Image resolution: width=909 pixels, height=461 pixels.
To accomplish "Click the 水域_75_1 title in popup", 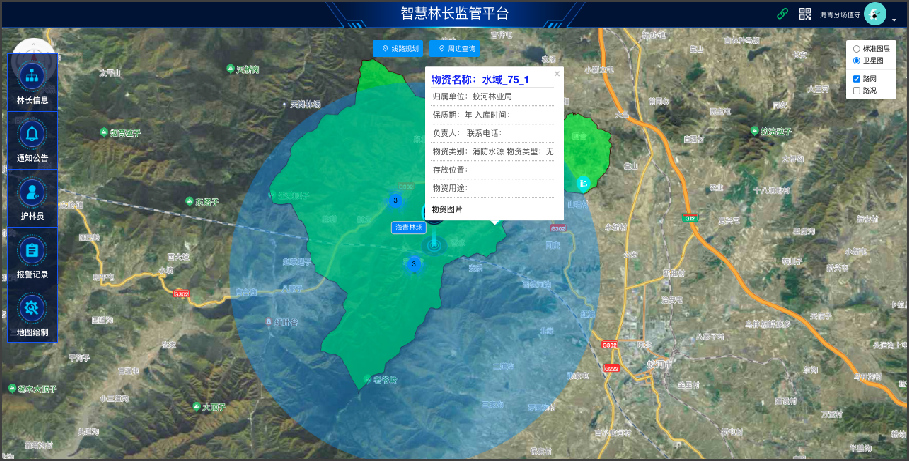I will 480,79.
